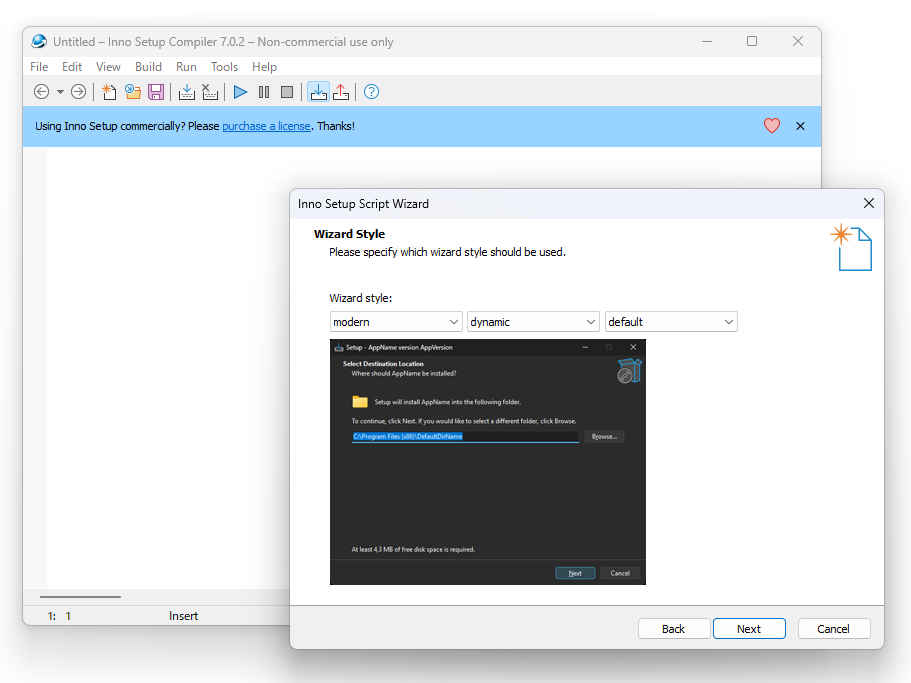This screenshot has width=911, height=683.
Task: Open a script file with the folder icon
Action: [x=132, y=92]
